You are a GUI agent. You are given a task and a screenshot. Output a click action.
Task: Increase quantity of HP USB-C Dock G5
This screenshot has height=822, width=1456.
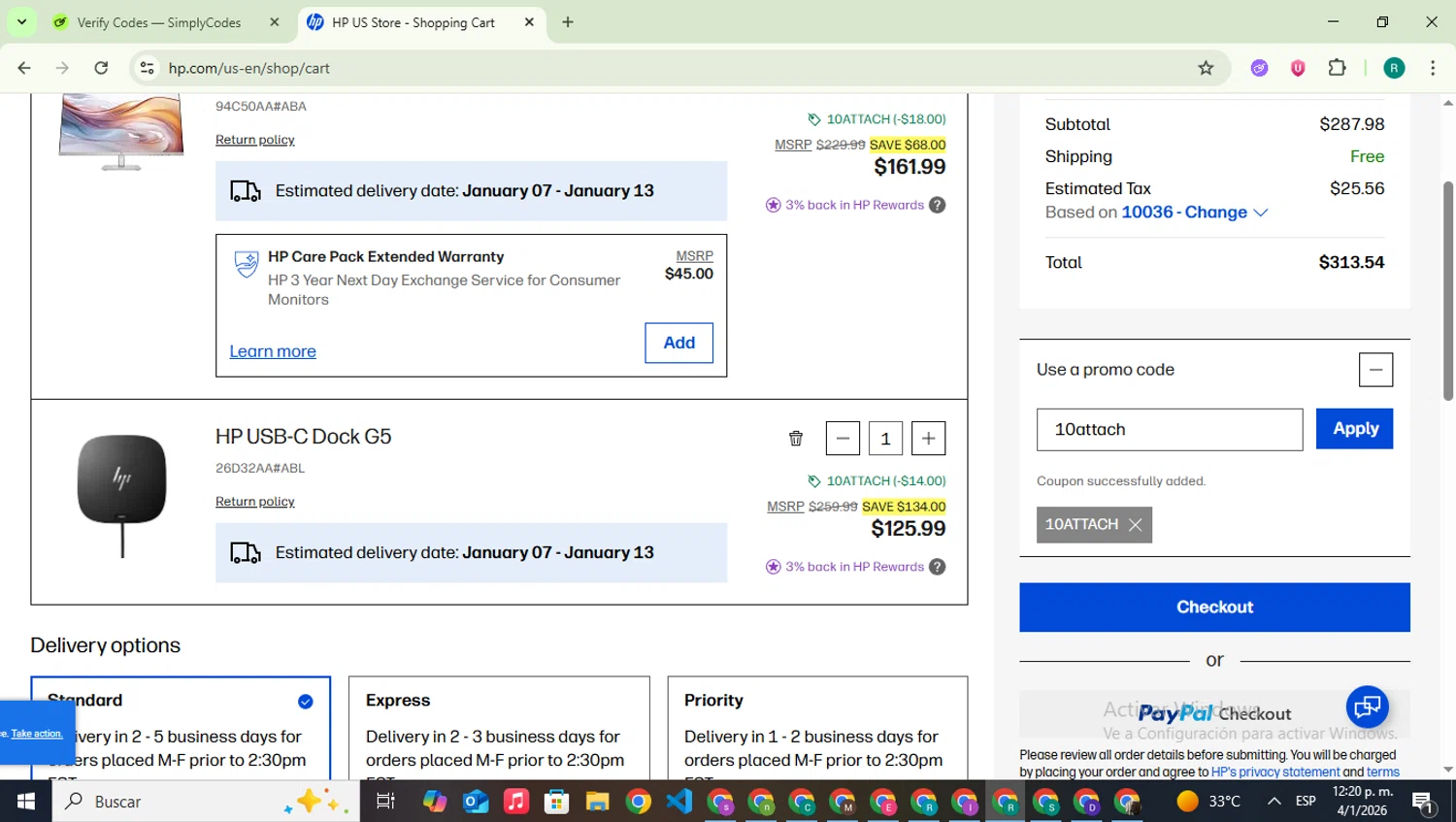click(929, 439)
